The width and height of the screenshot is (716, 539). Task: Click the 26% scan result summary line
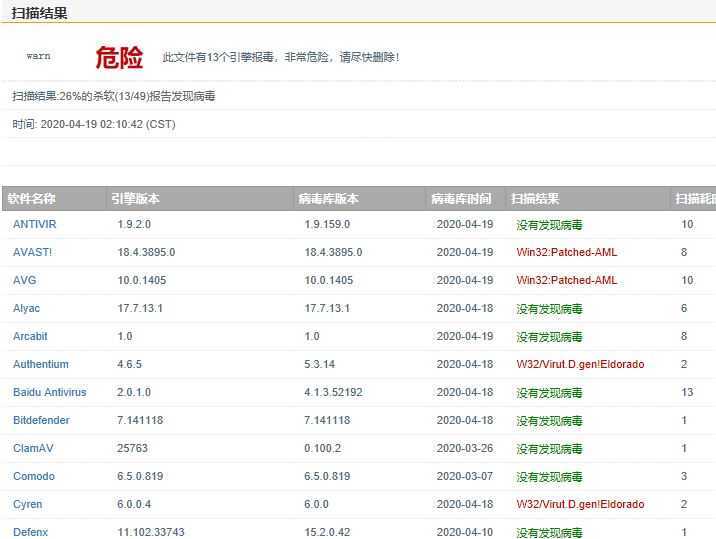114,96
